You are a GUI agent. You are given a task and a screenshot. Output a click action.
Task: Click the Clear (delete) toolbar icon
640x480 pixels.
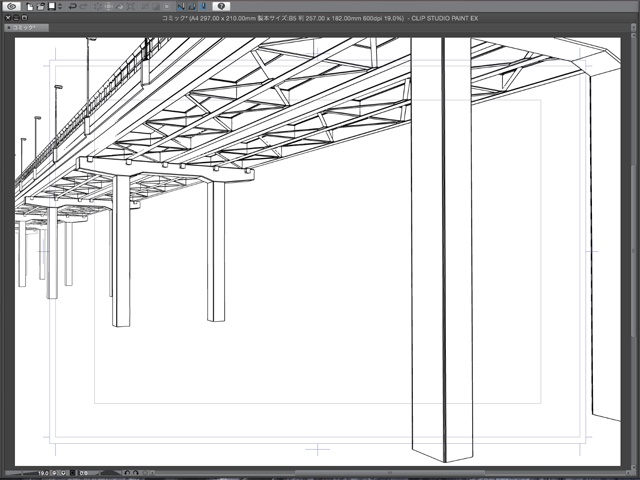98,7
